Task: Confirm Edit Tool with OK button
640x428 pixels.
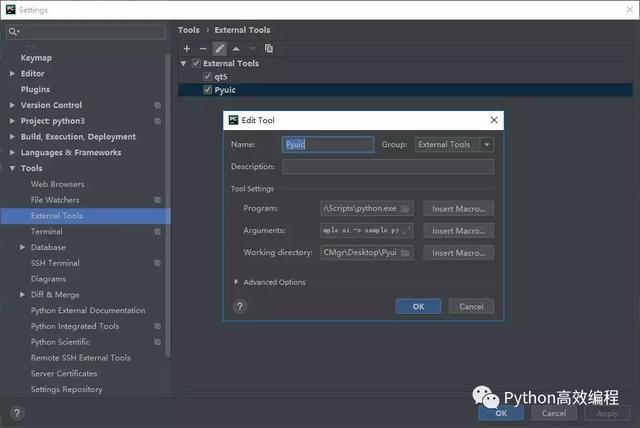Action: pyautogui.click(x=418, y=306)
